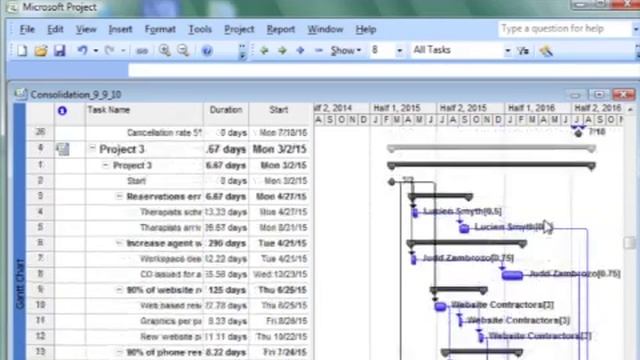
Task: Open a file with the folder icon
Action: pos(41,51)
